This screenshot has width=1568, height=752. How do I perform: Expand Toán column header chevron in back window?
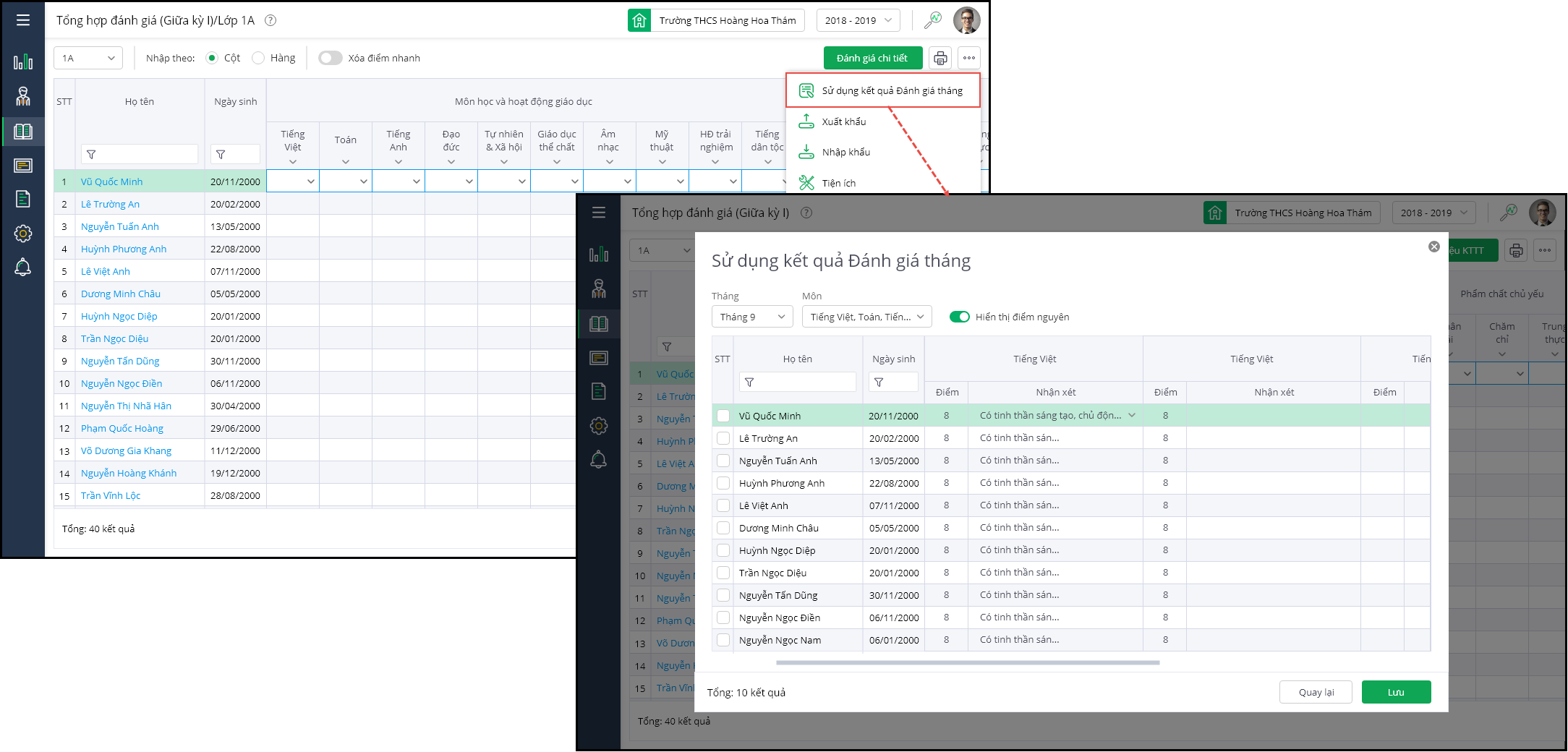coord(346,161)
